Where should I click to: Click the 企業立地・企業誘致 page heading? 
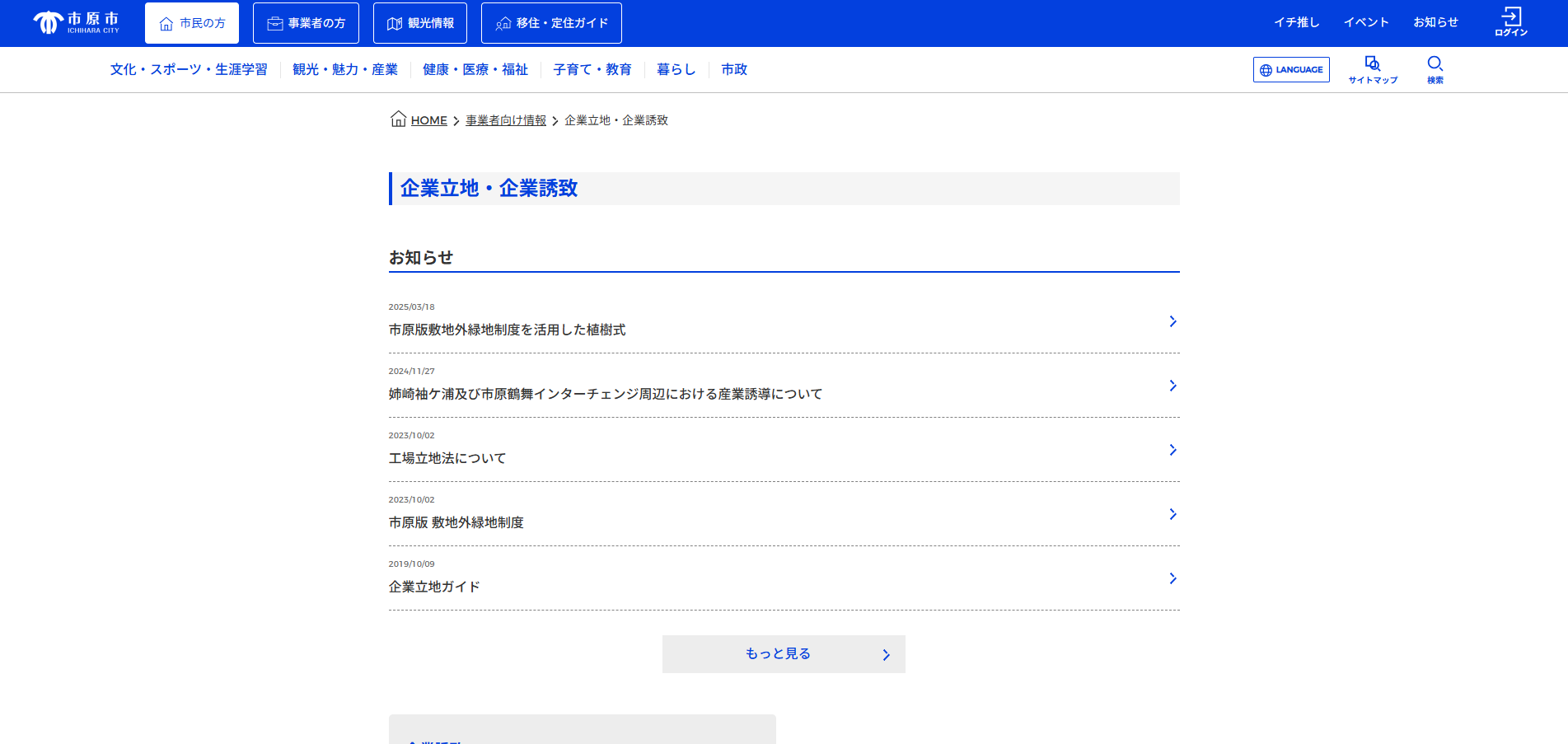tap(489, 189)
